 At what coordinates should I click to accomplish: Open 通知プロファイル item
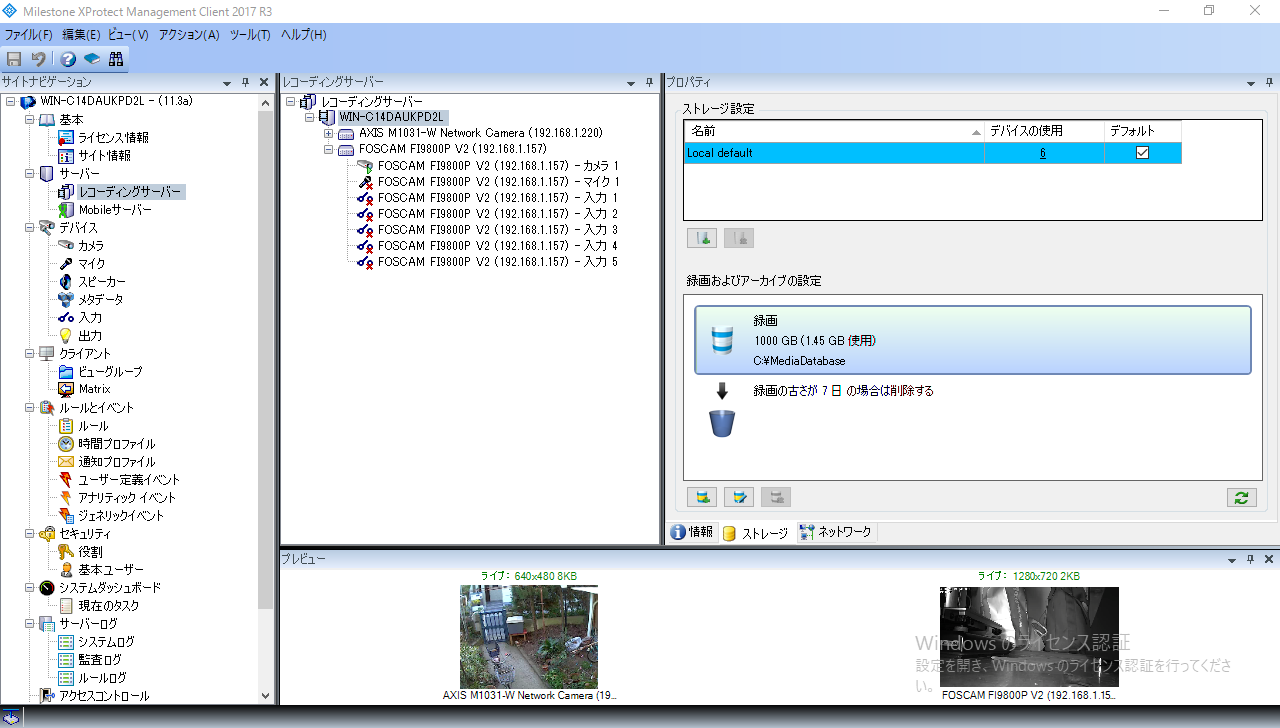pos(117,462)
